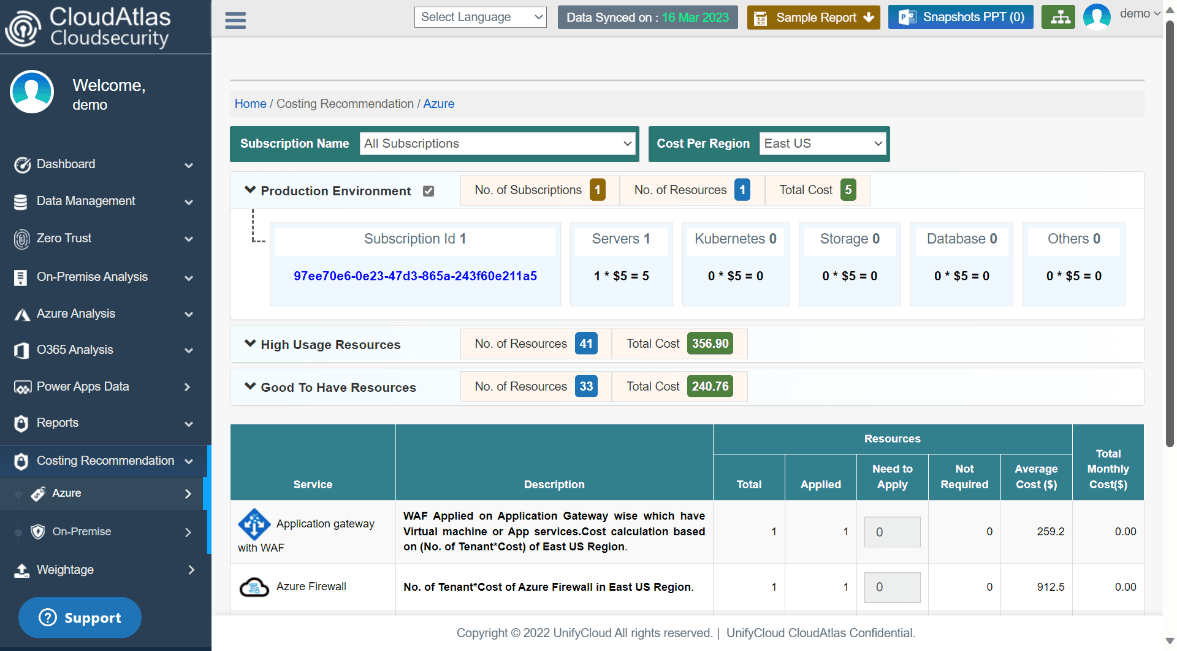
Task: Open the Select Language dropdown
Action: pyautogui.click(x=480, y=17)
